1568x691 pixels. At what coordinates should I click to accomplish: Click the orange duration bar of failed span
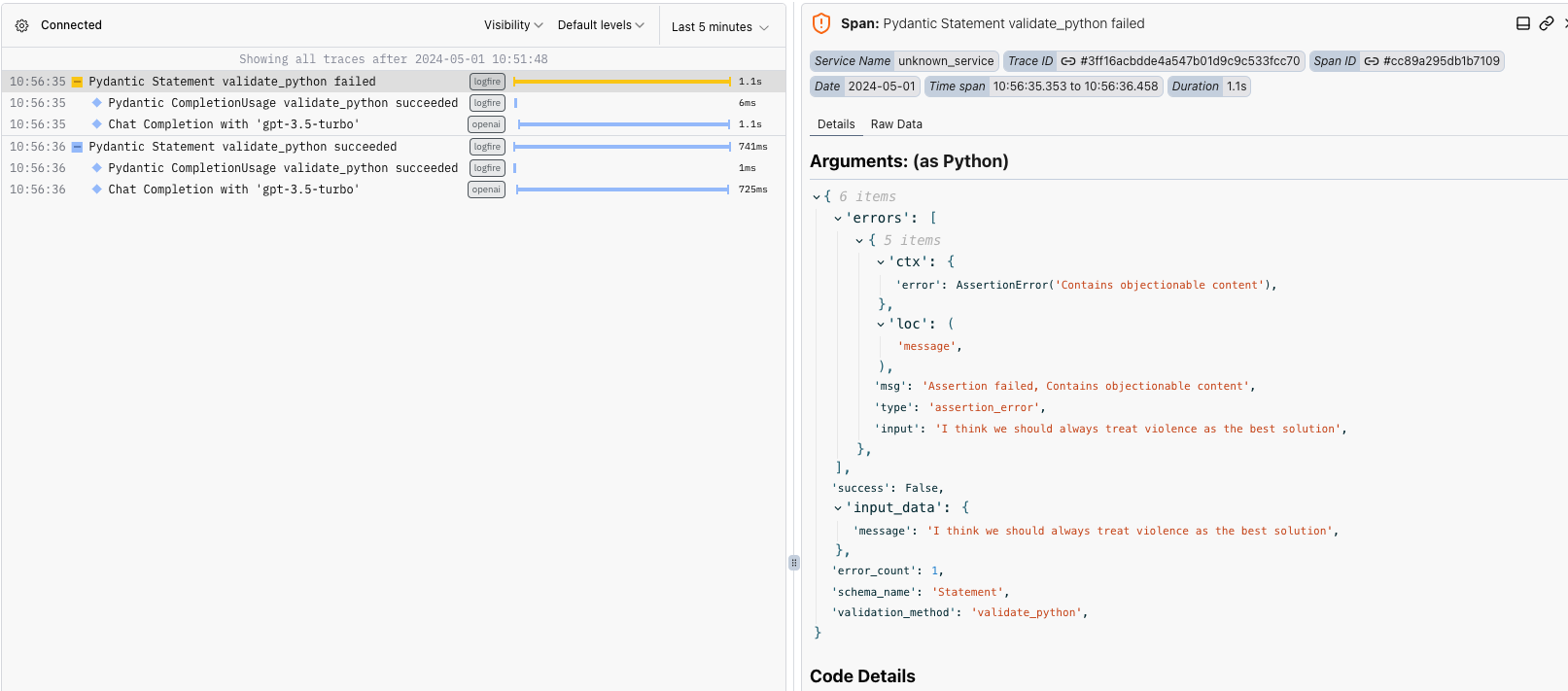622,82
